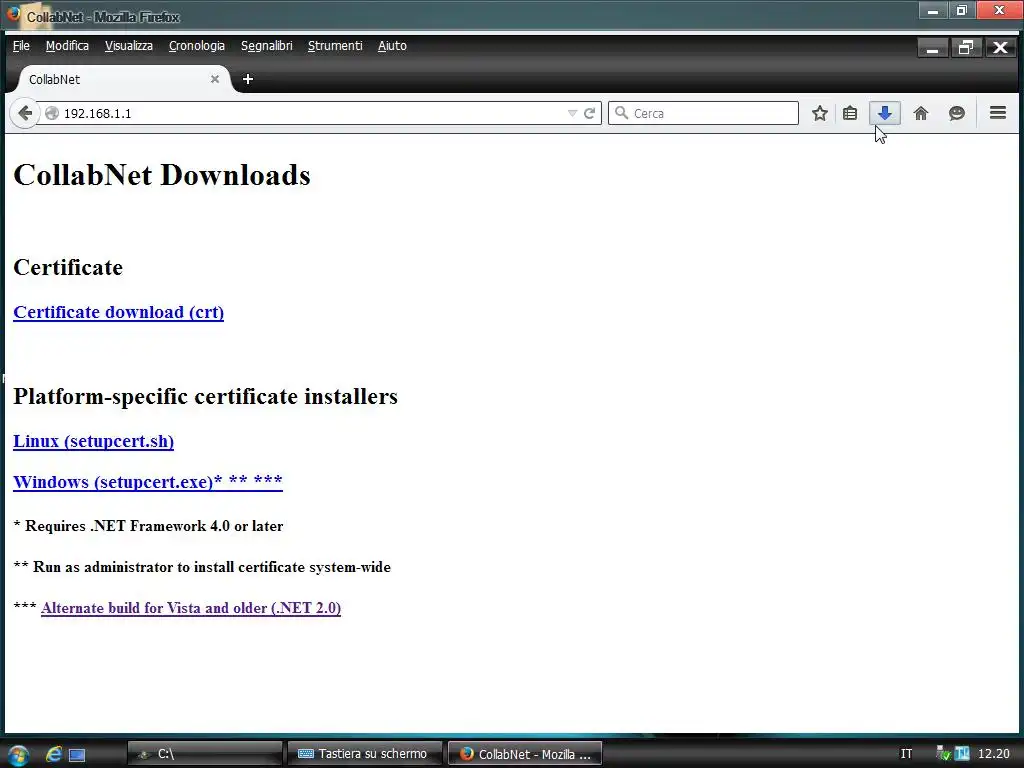Open the Downloads arrow panel
The height and width of the screenshot is (768, 1024).
click(x=885, y=113)
